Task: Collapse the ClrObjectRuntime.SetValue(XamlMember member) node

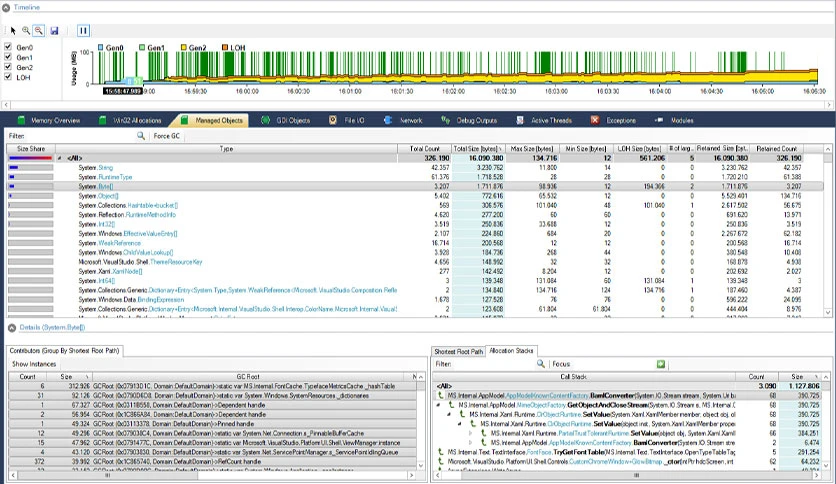Action: pos(449,415)
